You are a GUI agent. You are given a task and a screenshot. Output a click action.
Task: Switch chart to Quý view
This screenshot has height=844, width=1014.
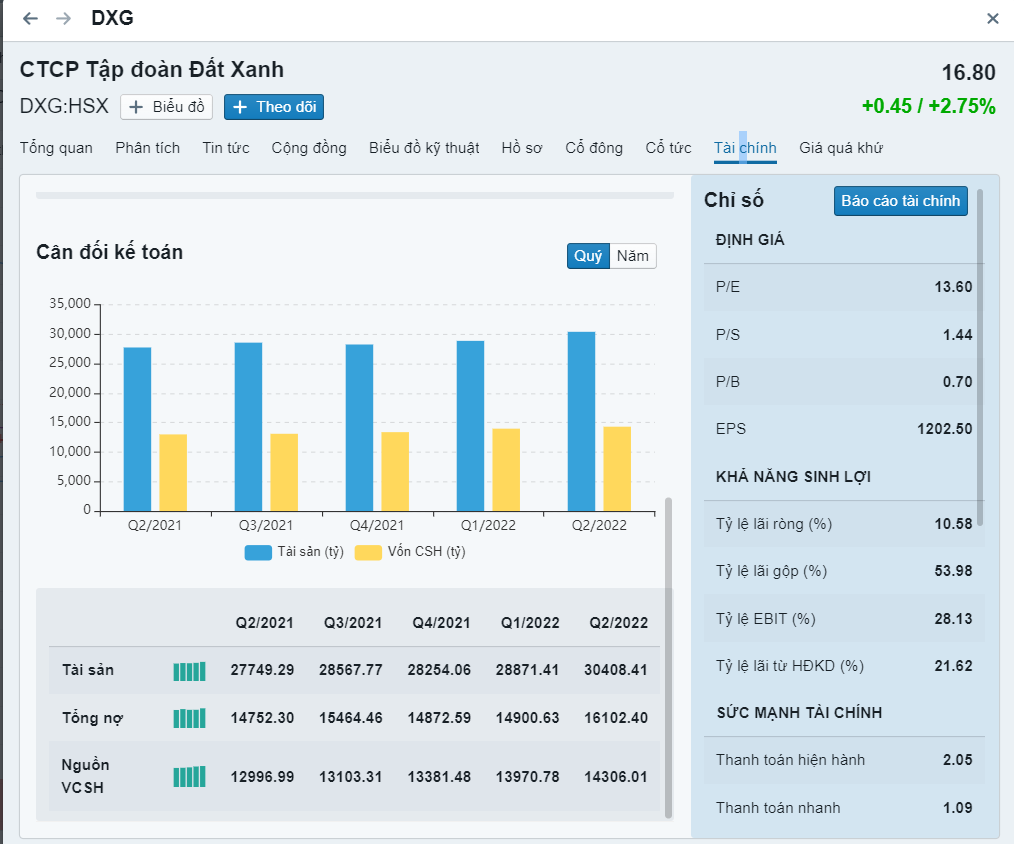588,256
